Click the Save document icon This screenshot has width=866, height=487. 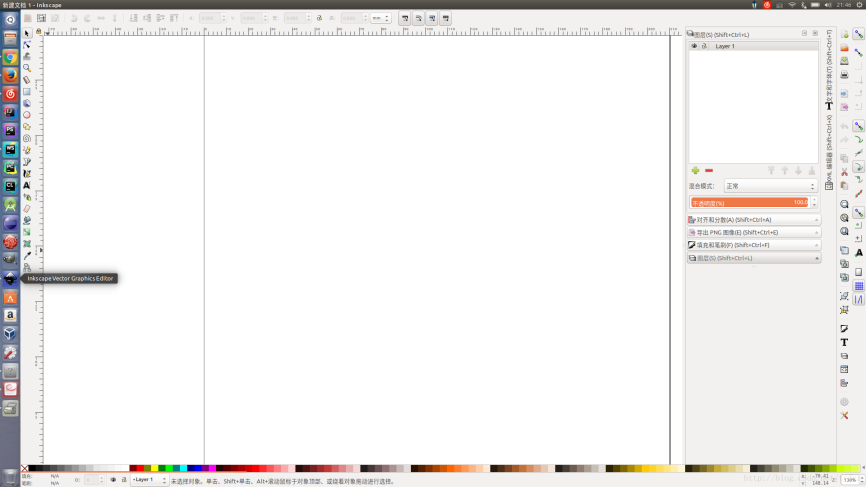[844, 61]
